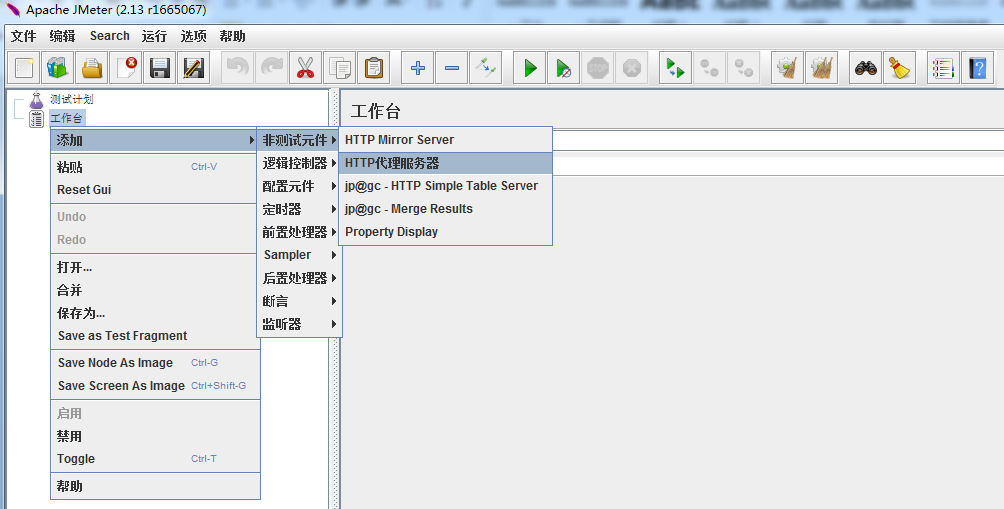Click the Clear All double broom icon
The width and height of the screenshot is (1004, 509).
(x=822, y=68)
